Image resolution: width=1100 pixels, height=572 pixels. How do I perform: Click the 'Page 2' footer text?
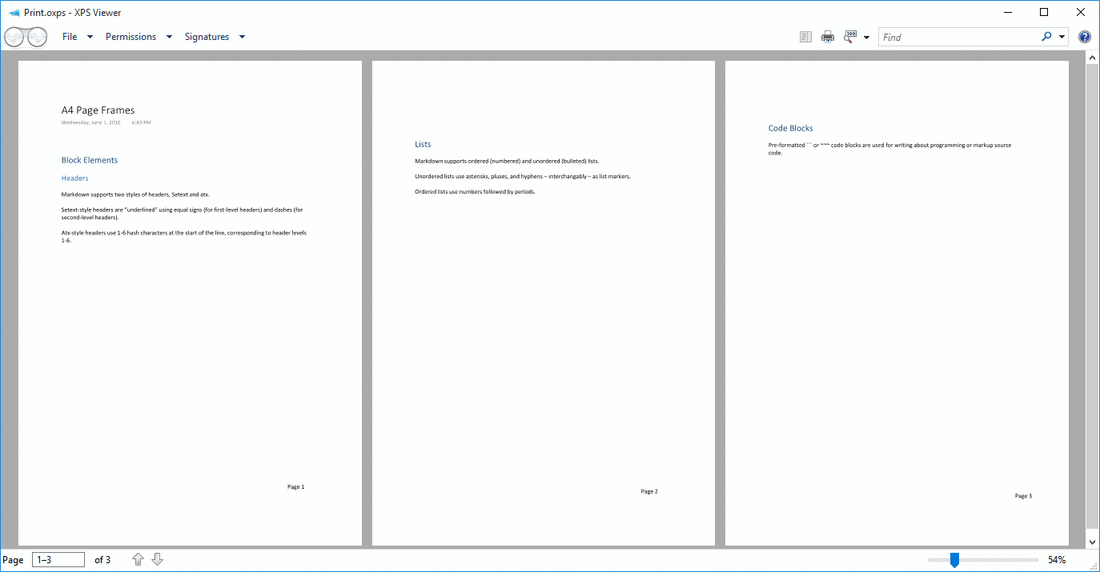pyautogui.click(x=649, y=491)
